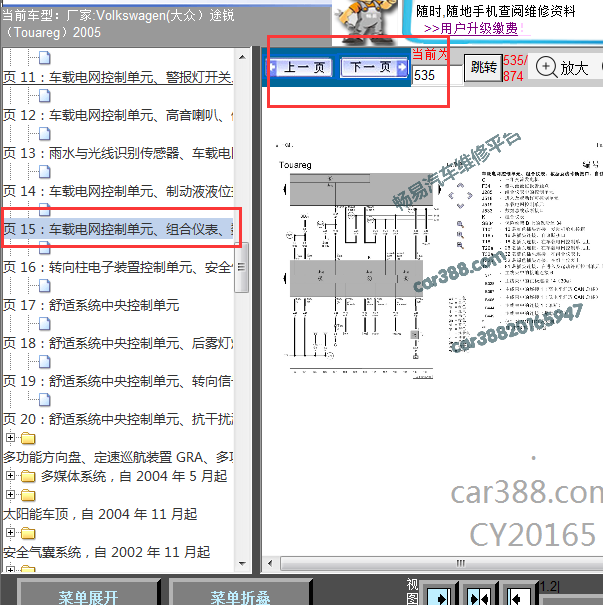Select 多媒体系统，自 2004 年 5 月起 row

coord(134,476)
